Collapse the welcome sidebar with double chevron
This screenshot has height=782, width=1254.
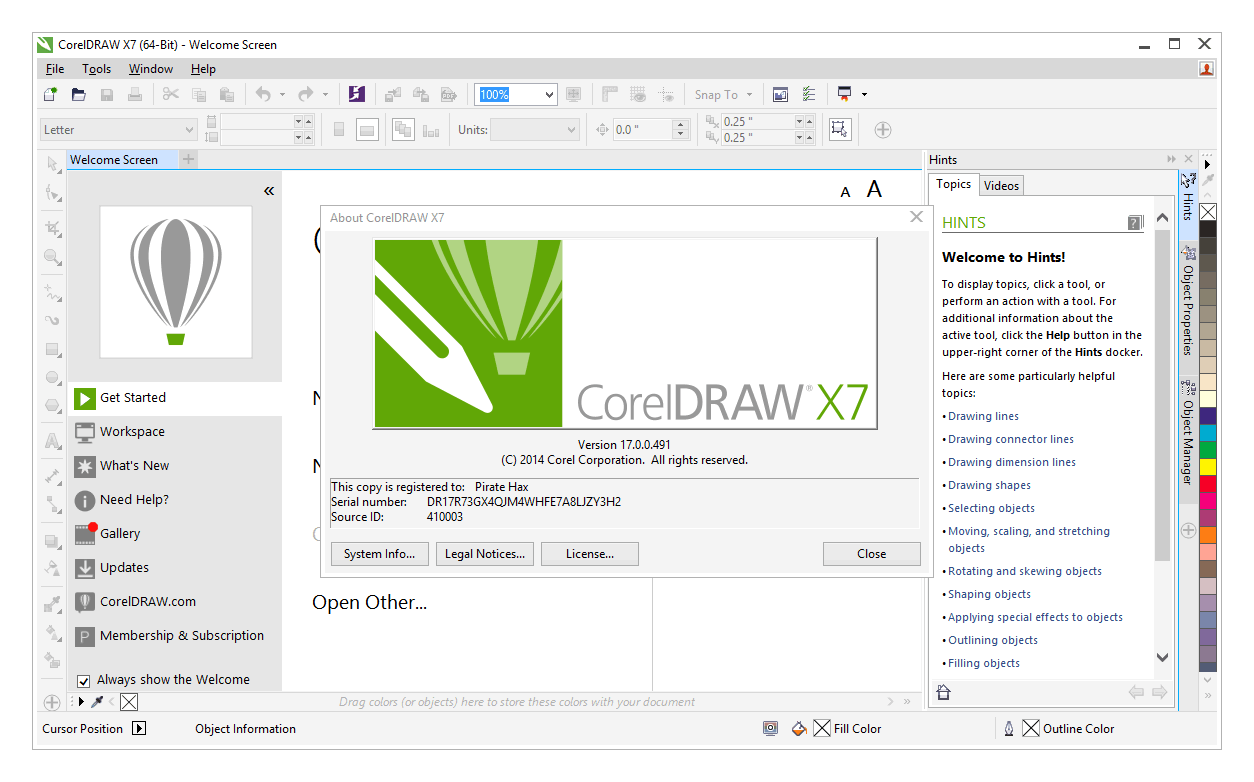tap(269, 190)
